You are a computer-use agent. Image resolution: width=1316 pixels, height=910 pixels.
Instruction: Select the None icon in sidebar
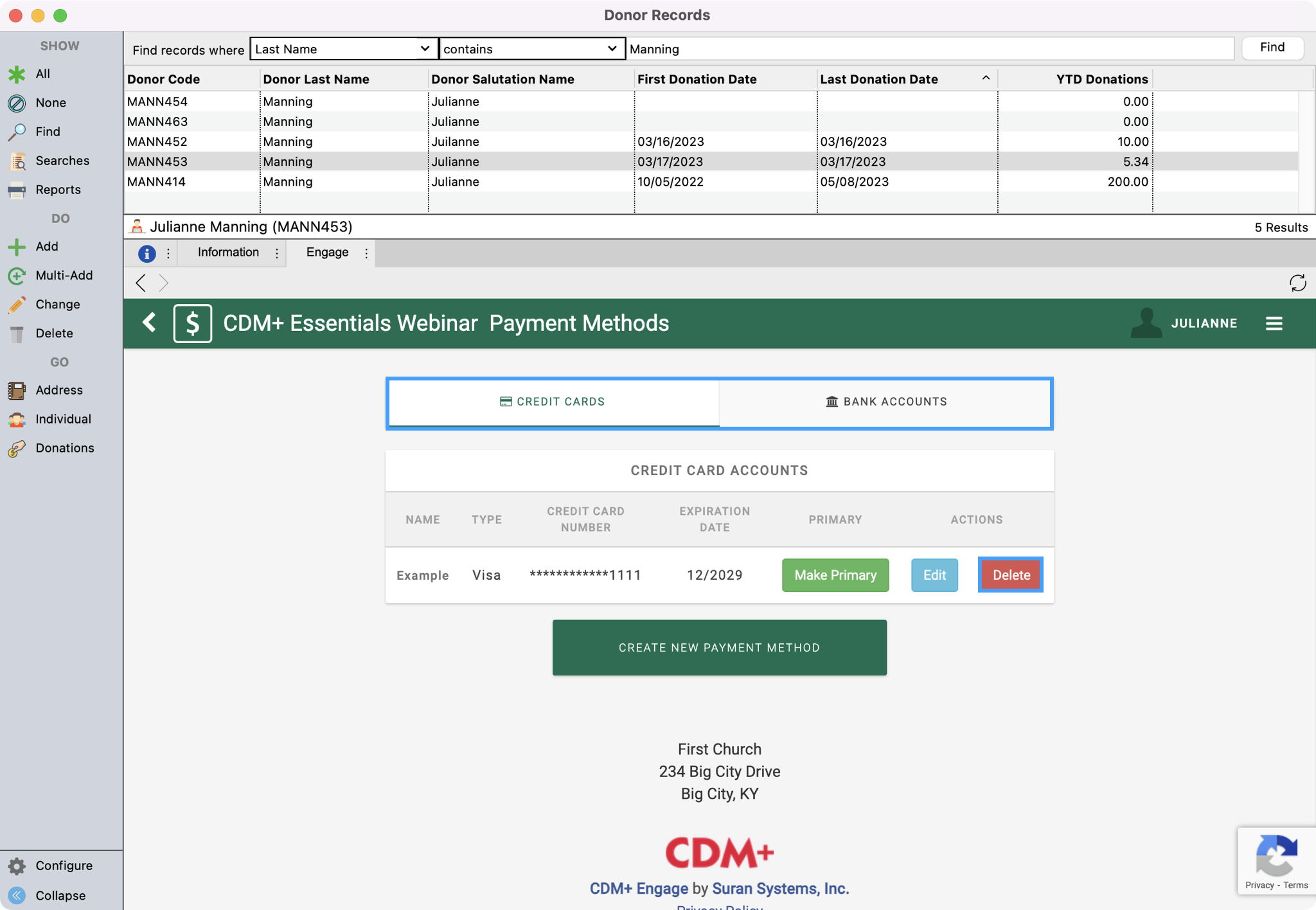[x=17, y=103]
